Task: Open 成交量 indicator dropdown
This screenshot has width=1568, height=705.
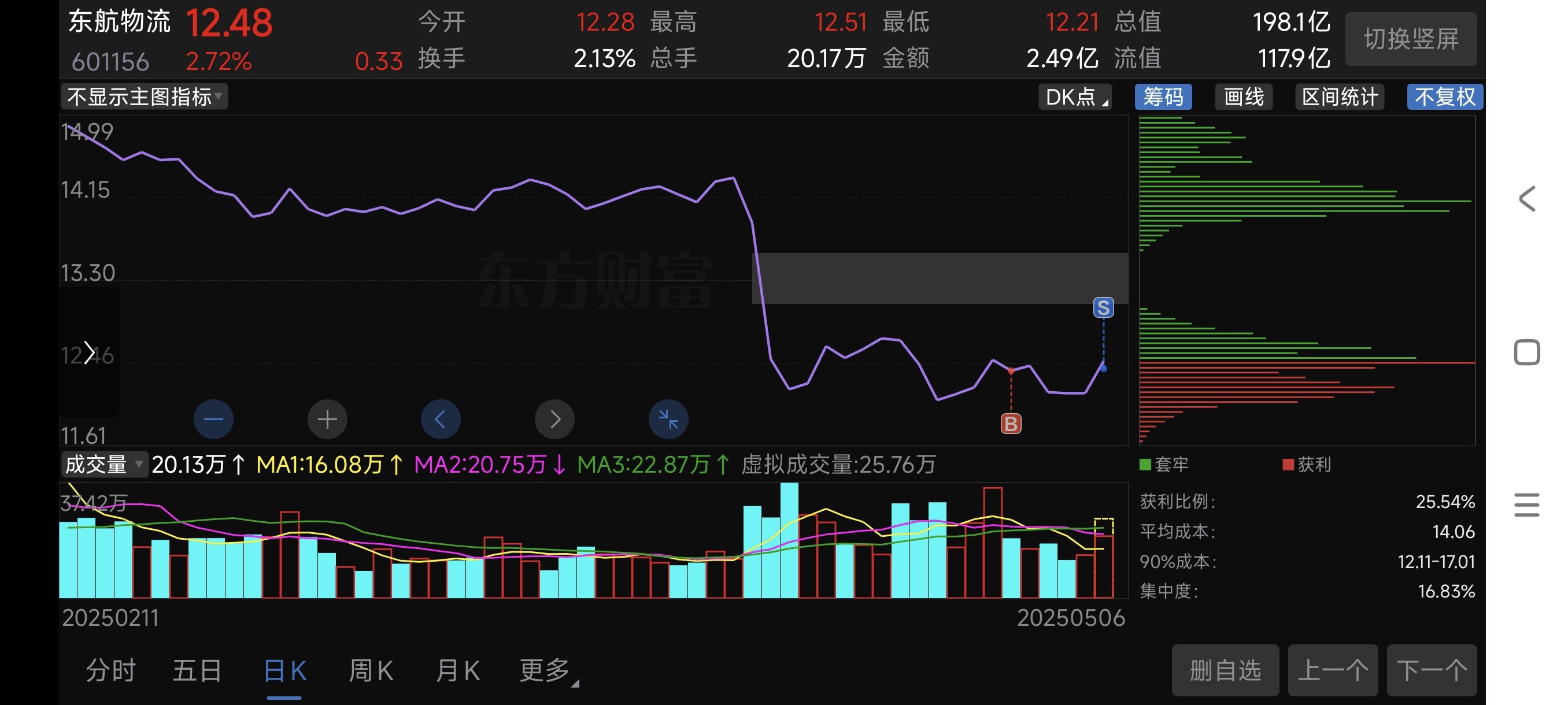Action: click(103, 465)
